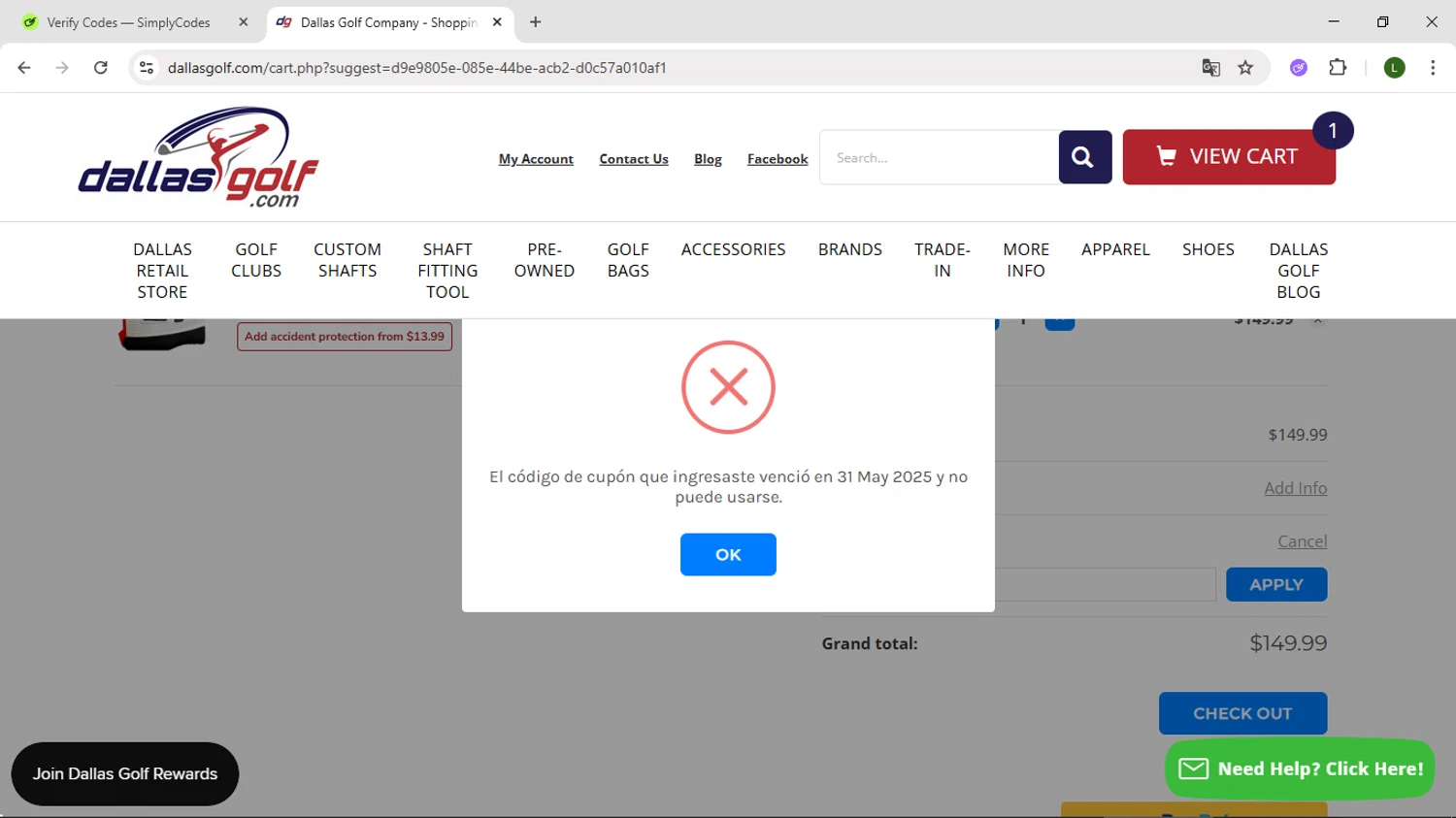The image size is (1456, 818).
Task: Open the More Info menu
Action: (x=1026, y=260)
